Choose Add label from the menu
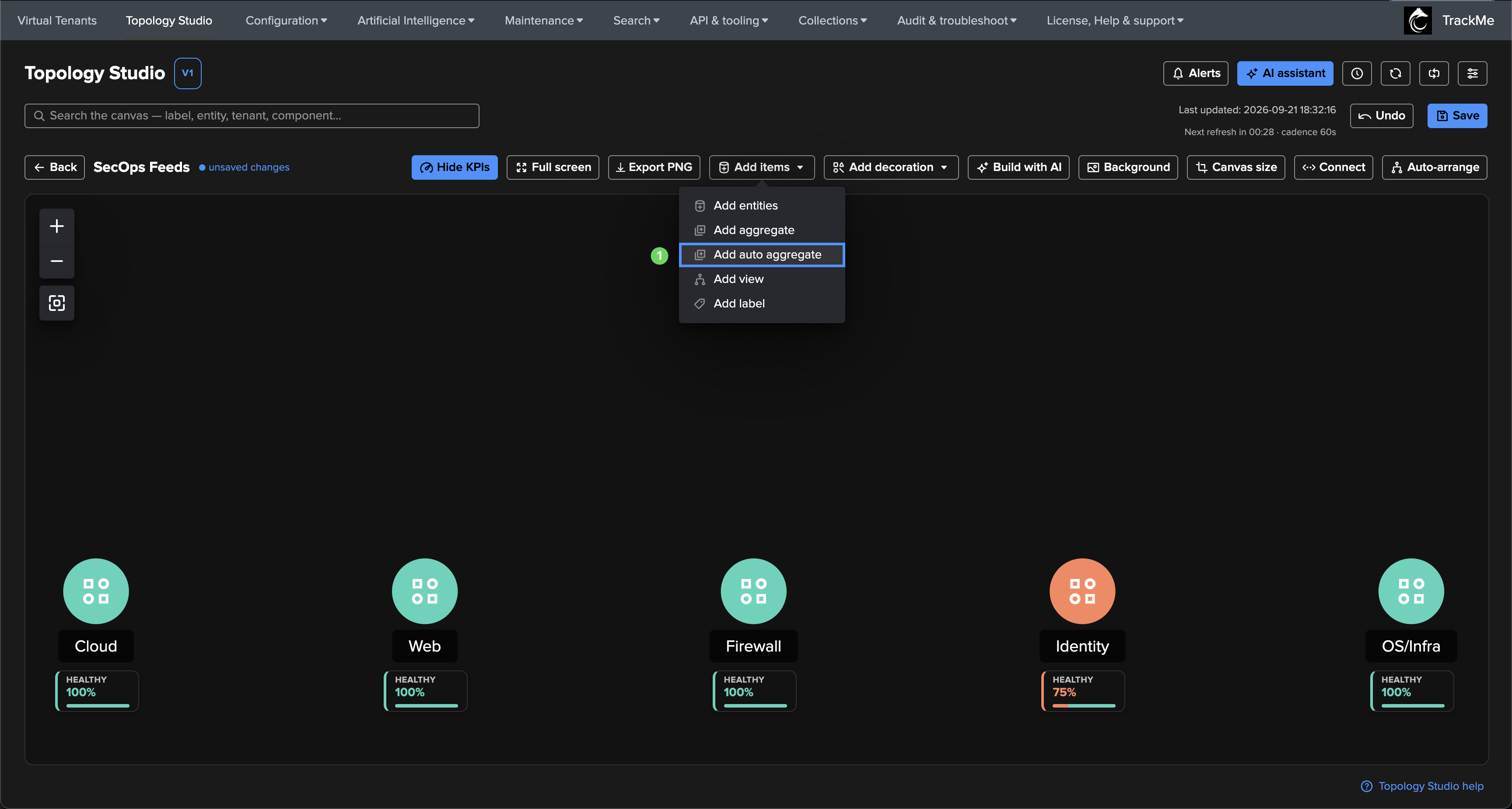This screenshot has width=1512, height=809. point(761,303)
